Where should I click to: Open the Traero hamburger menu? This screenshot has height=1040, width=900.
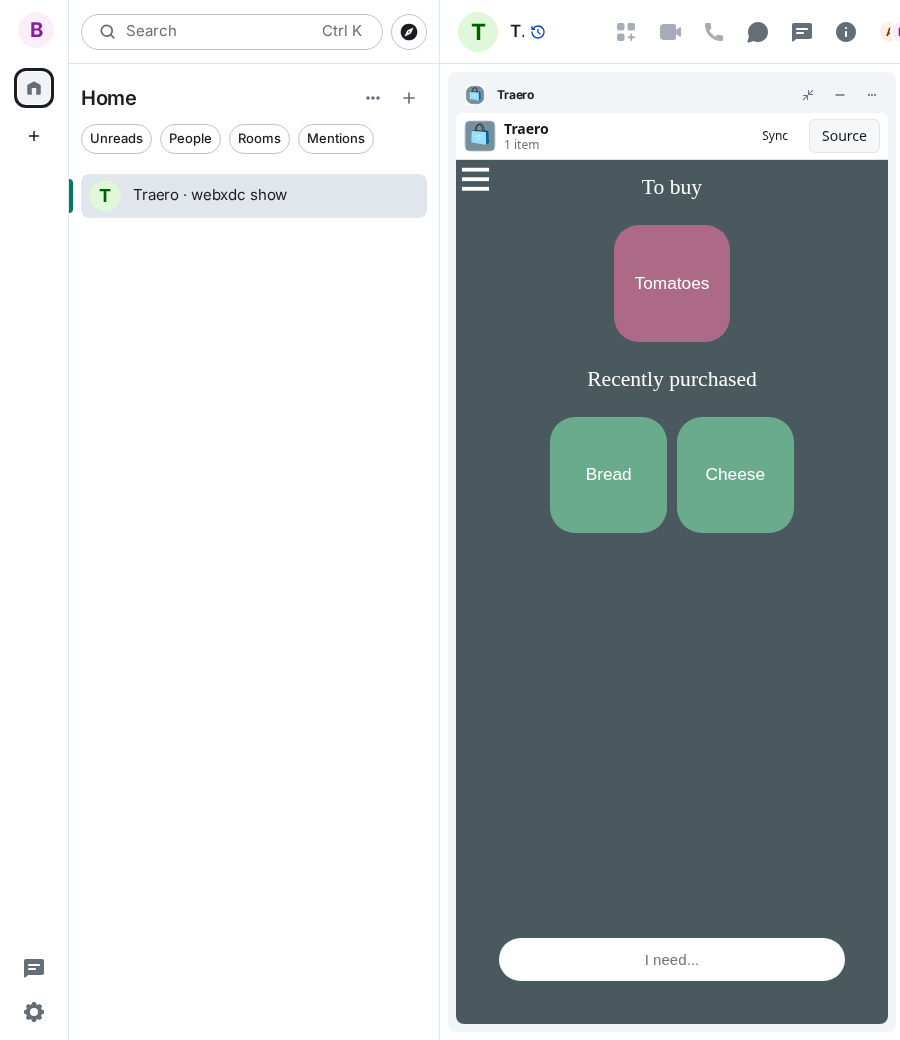pyautogui.click(x=476, y=179)
